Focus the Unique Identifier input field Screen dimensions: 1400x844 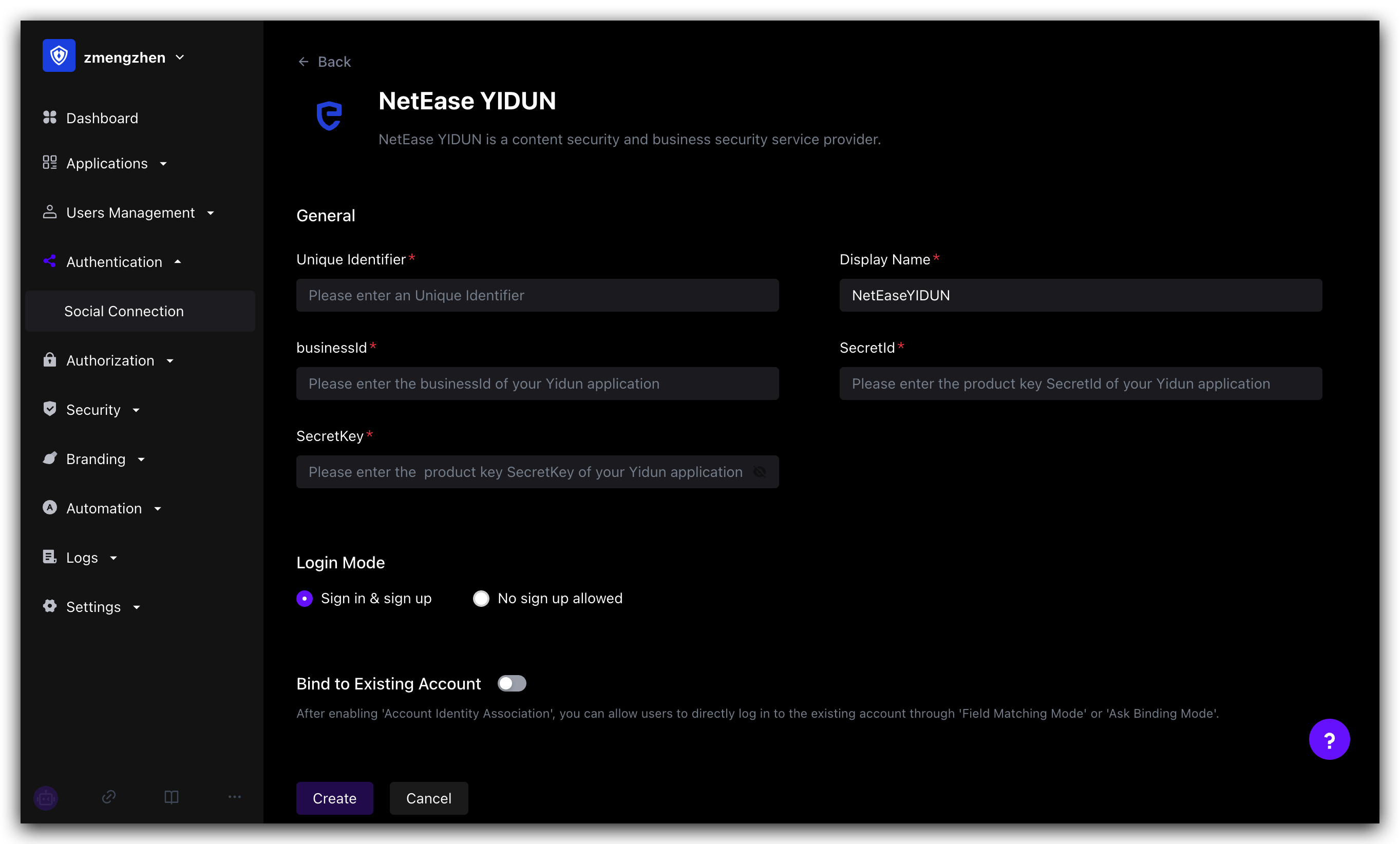(537, 295)
